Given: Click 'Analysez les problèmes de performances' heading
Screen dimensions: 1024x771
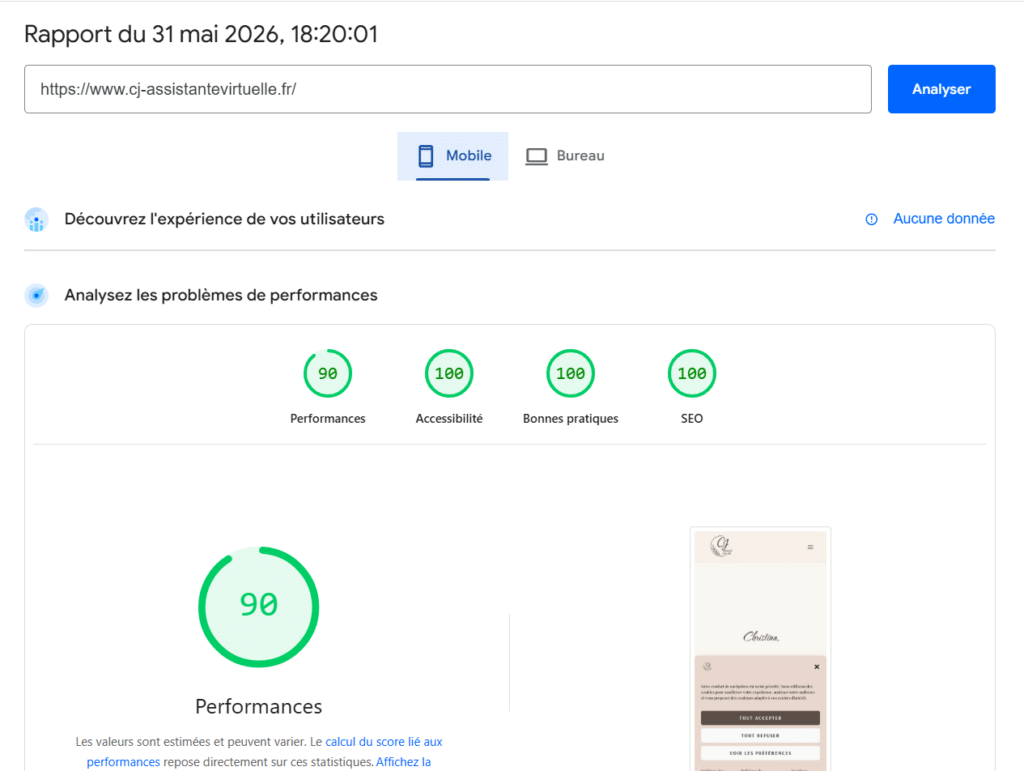Looking at the screenshot, I should point(221,295).
